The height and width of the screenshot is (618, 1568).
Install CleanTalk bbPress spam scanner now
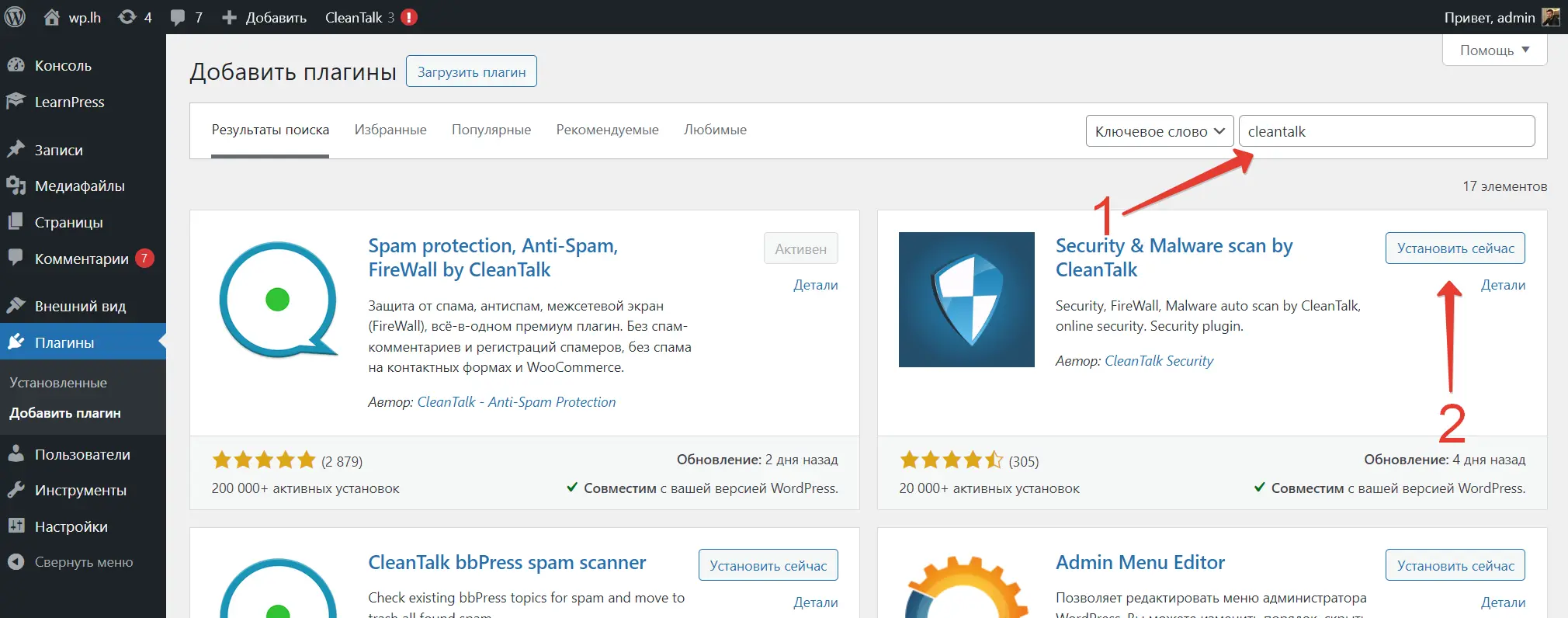tap(768, 565)
